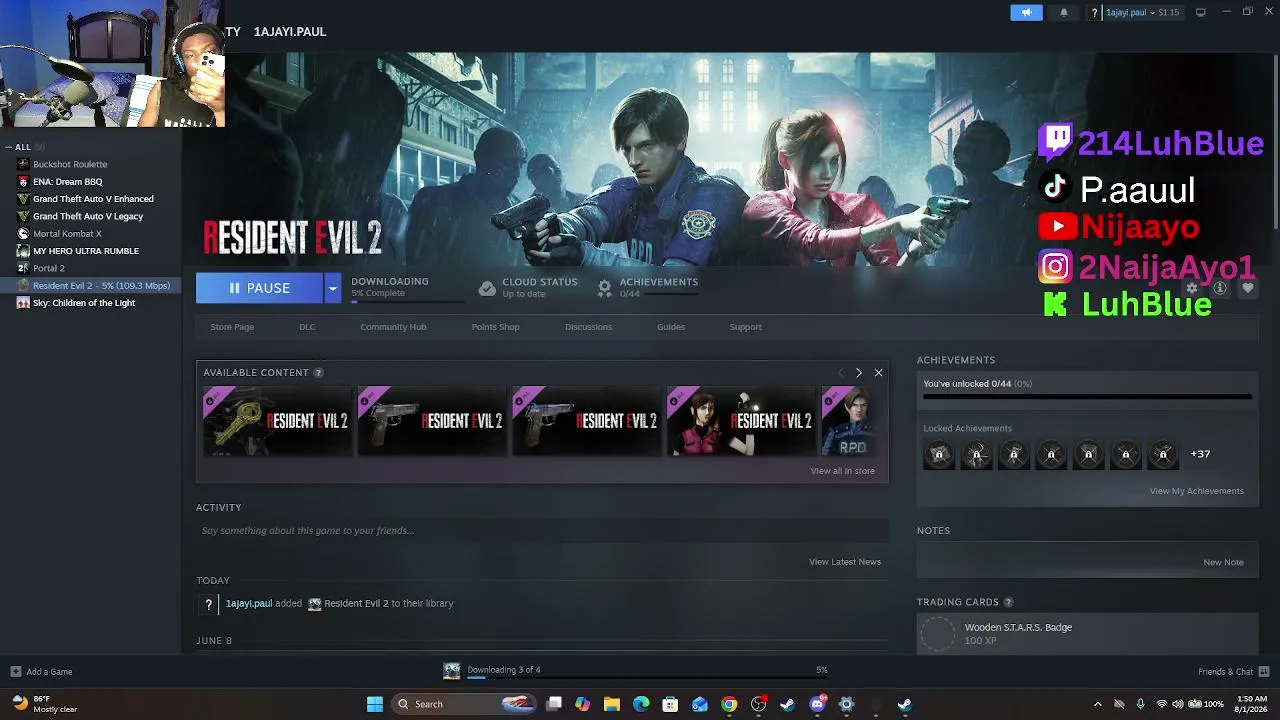Open the Points Shop tab

495,327
